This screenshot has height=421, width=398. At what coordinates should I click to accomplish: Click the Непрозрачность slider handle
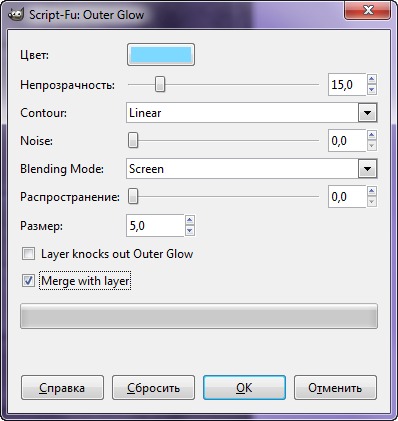click(x=160, y=84)
